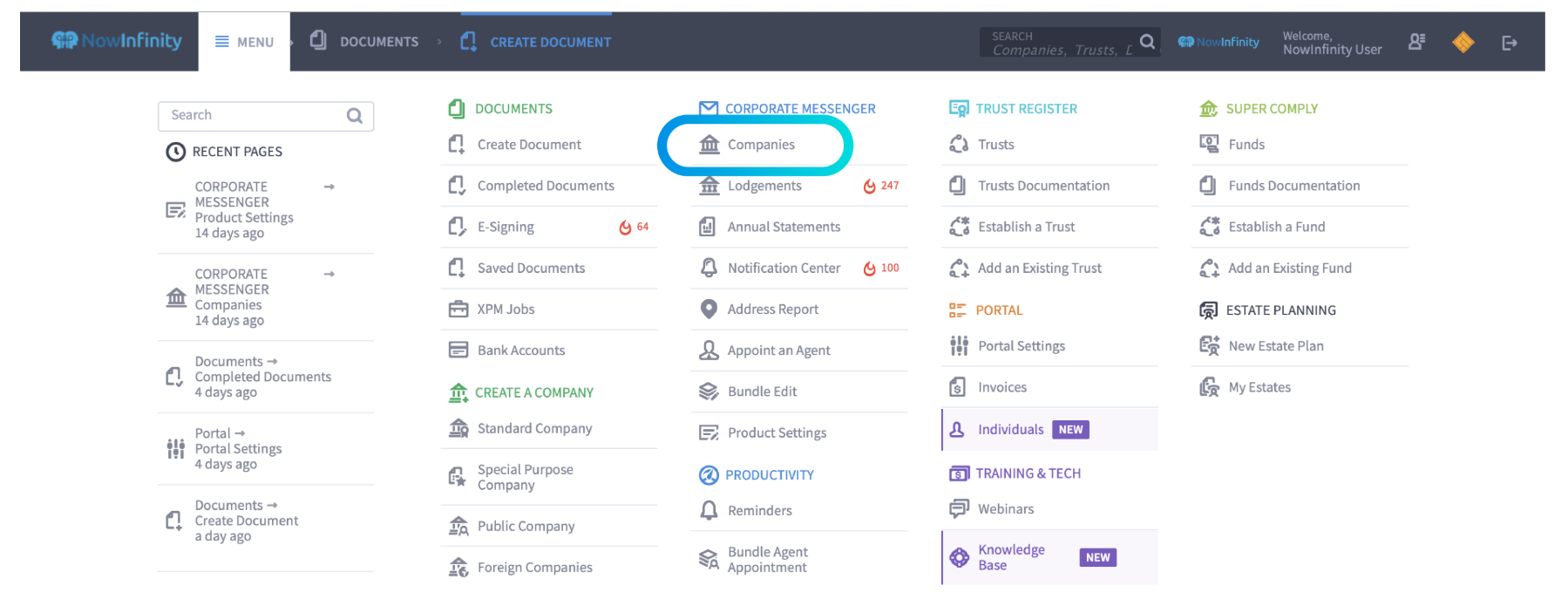The width and height of the screenshot is (1568, 599).
Task: Click the Annual Statements icon
Action: tap(708, 227)
